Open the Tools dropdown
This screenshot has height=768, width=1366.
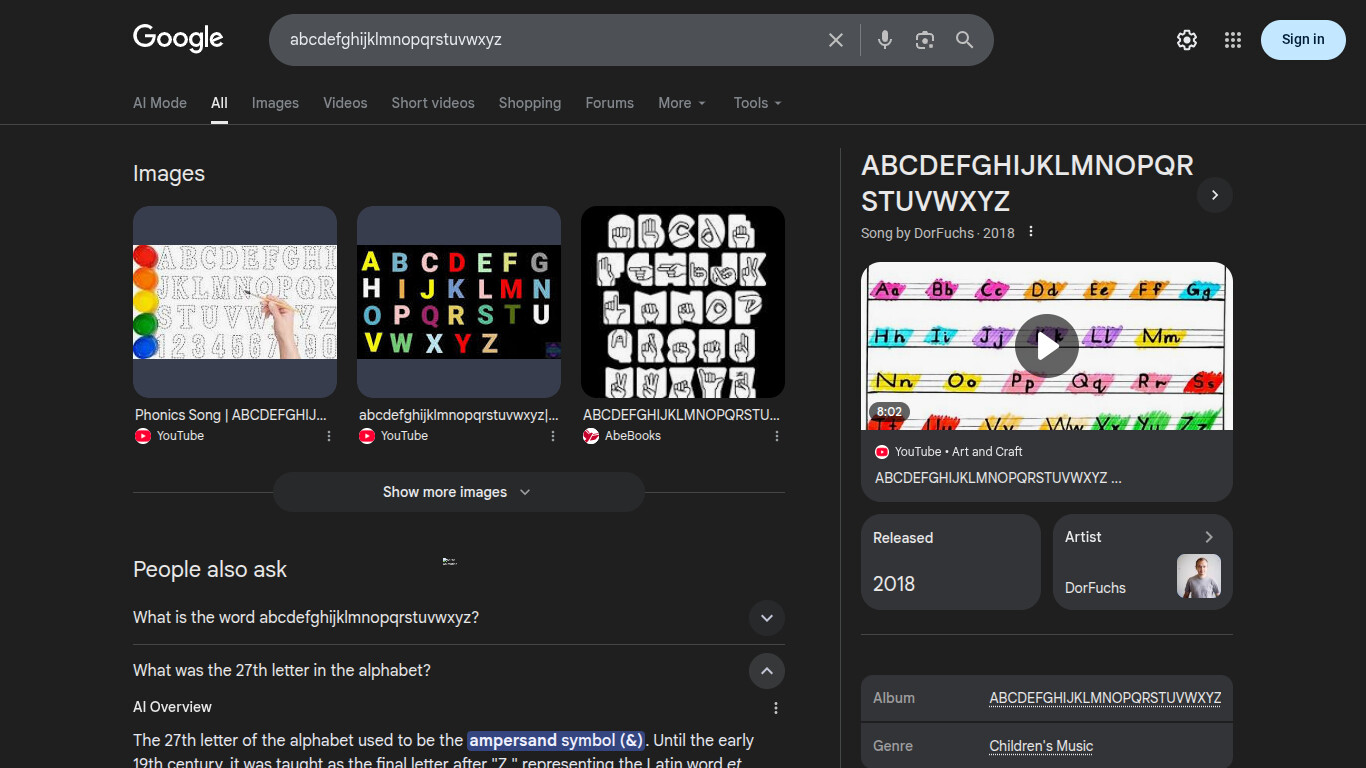pyautogui.click(x=757, y=103)
